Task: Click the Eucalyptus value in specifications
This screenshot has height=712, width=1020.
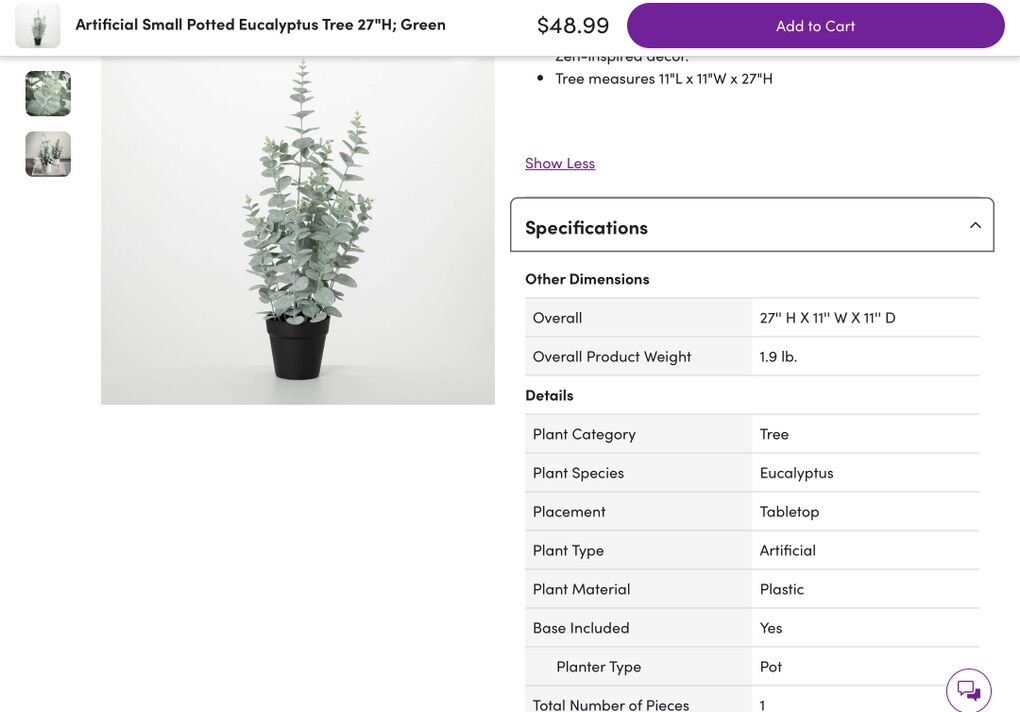Action: [796, 472]
